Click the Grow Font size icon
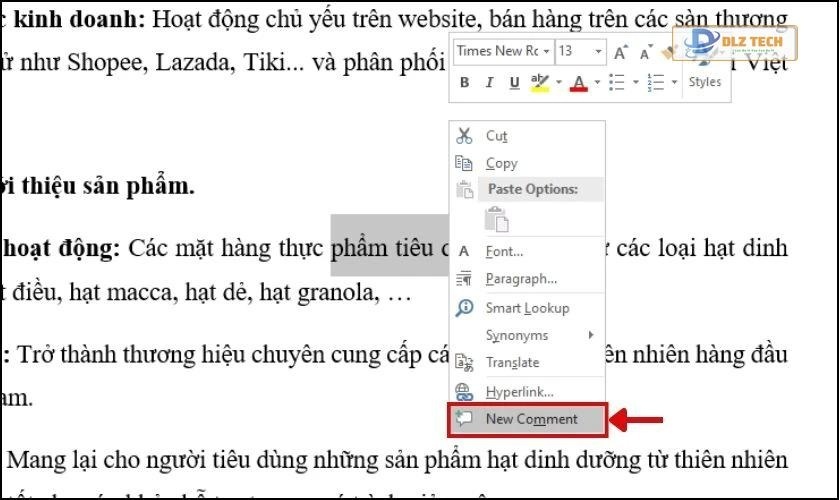Image resolution: width=840 pixels, height=500 pixels. coord(621,52)
